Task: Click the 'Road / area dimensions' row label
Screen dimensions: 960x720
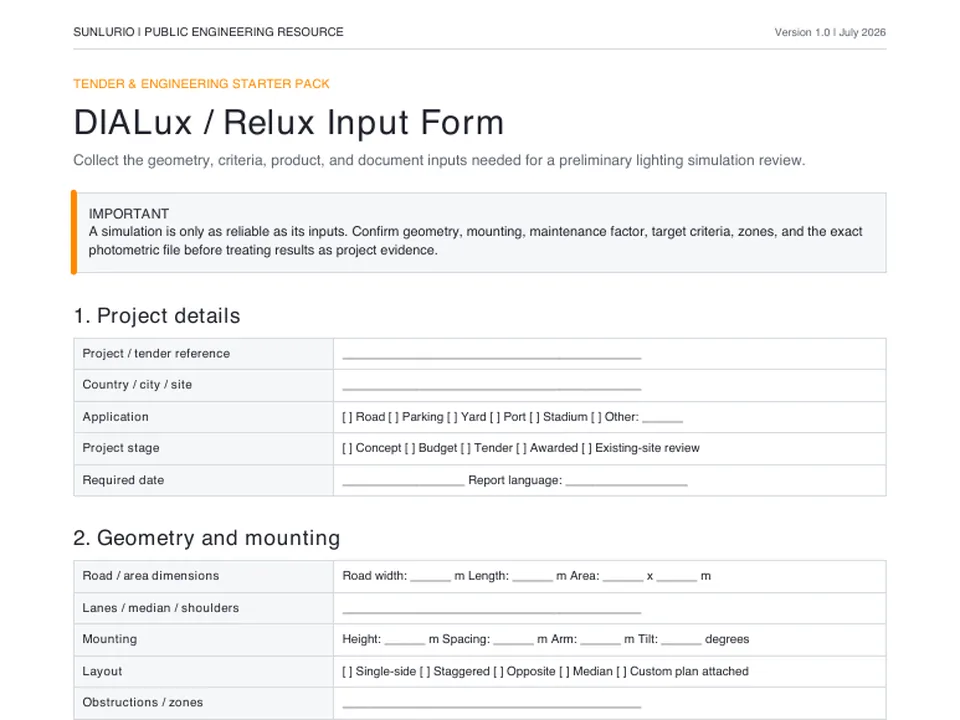Action: pos(151,576)
